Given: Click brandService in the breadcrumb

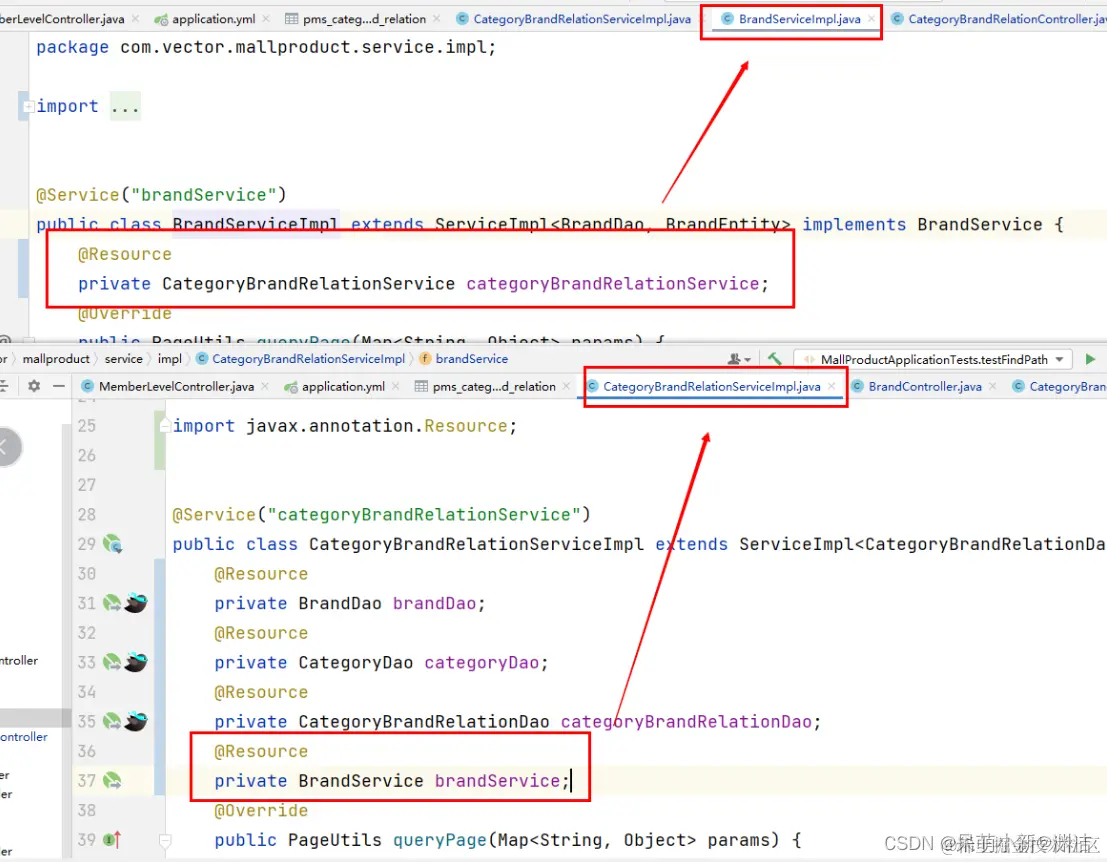Looking at the screenshot, I should 472,359.
